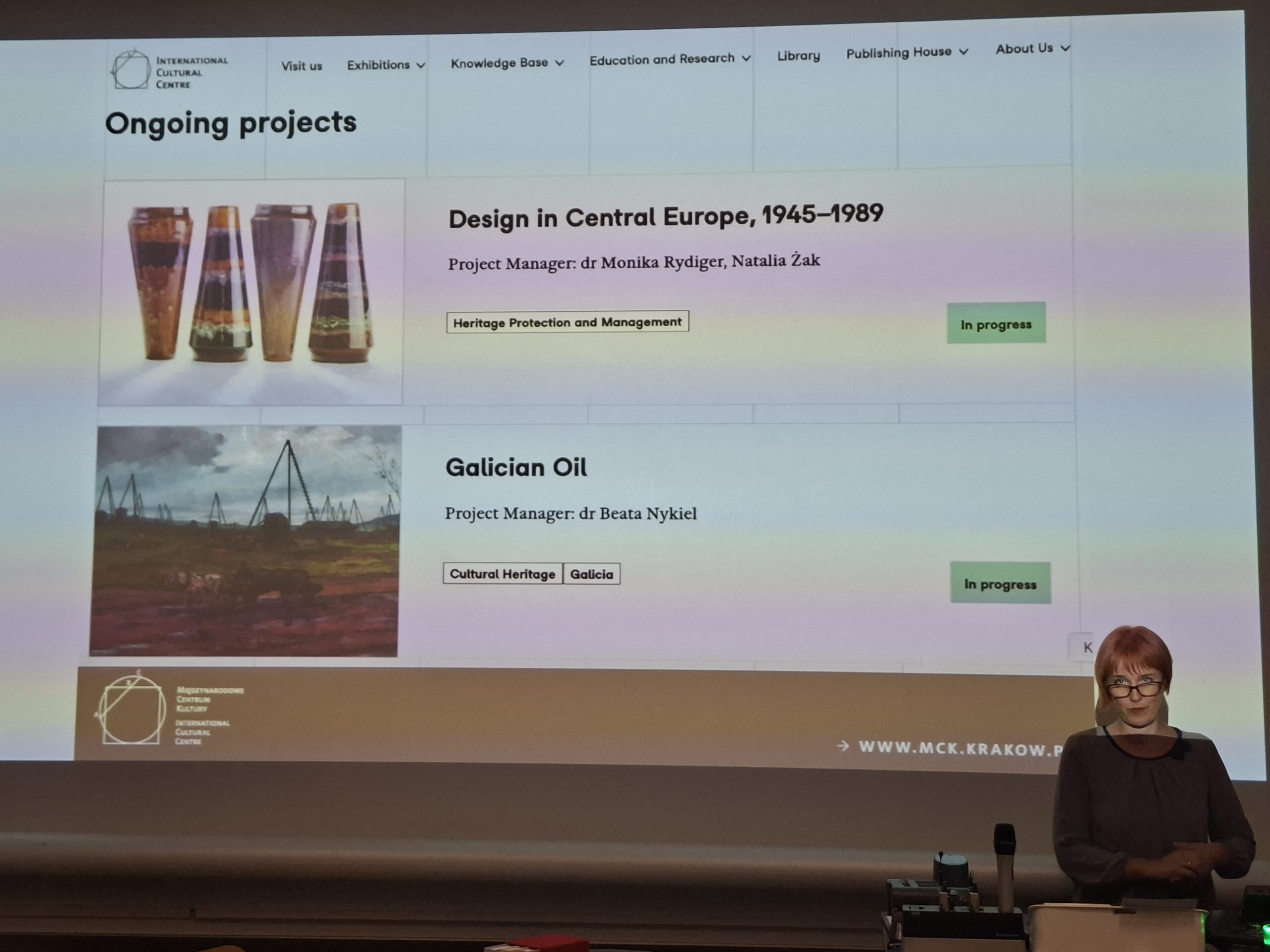Click the International Cultural Centre logo

click(x=169, y=70)
